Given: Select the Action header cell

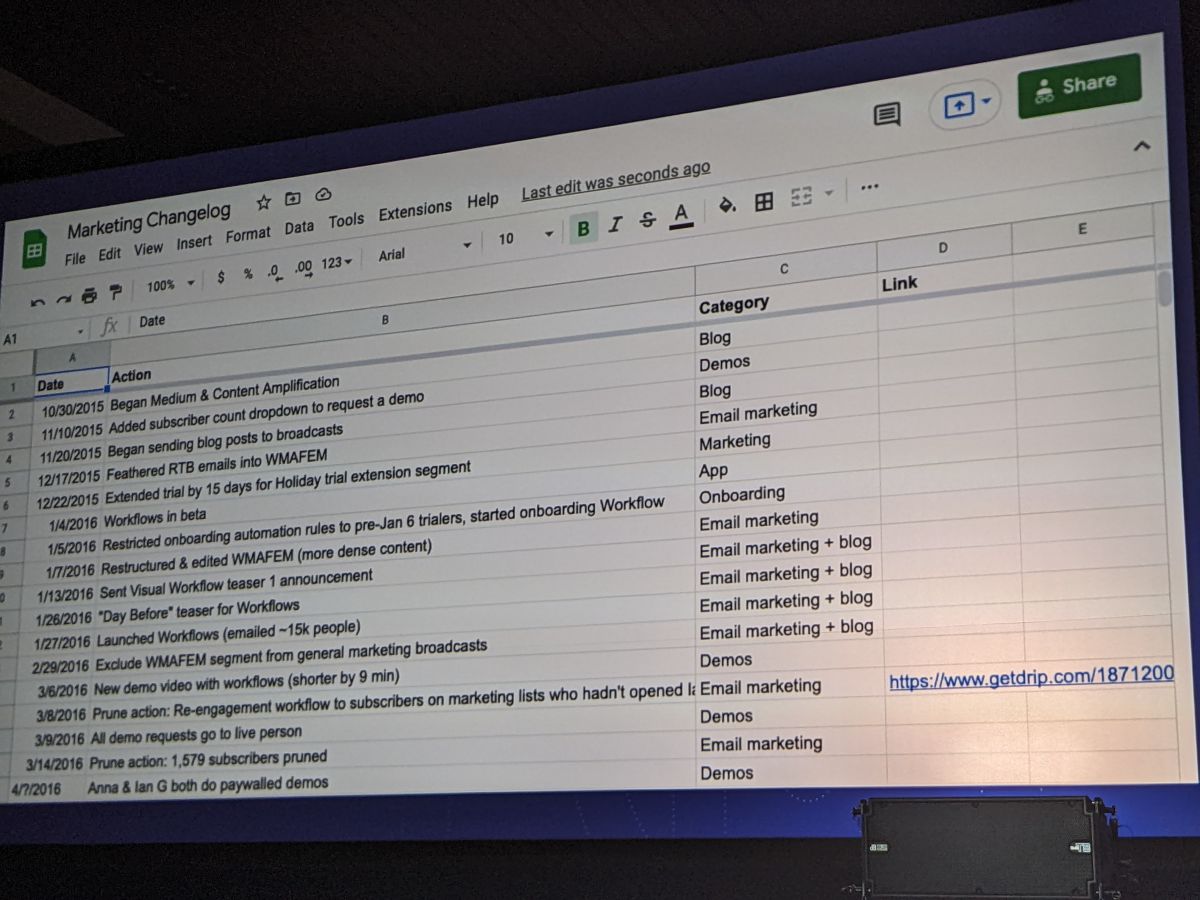Looking at the screenshot, I should (401, 348).
